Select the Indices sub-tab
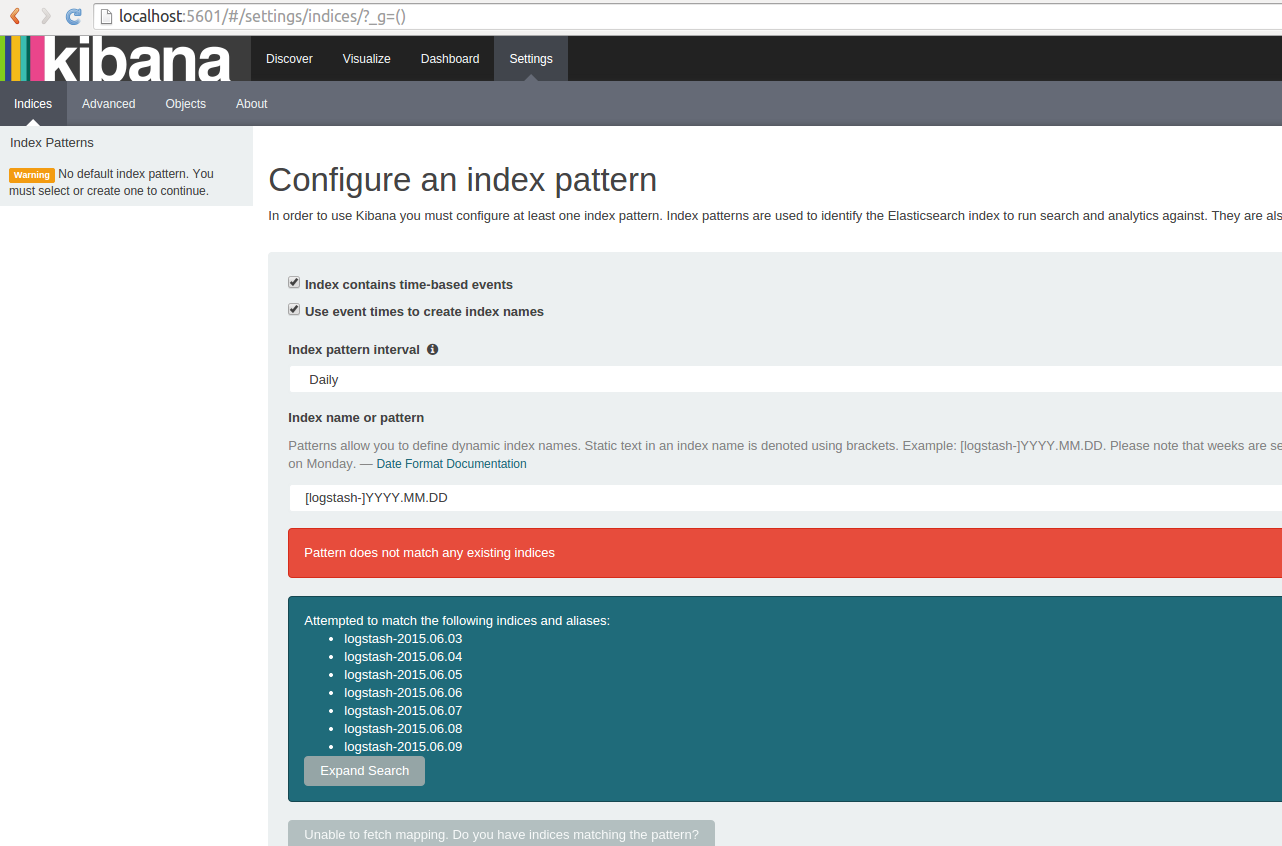This screenshot has height=846, width=1282. pos(33,104)
